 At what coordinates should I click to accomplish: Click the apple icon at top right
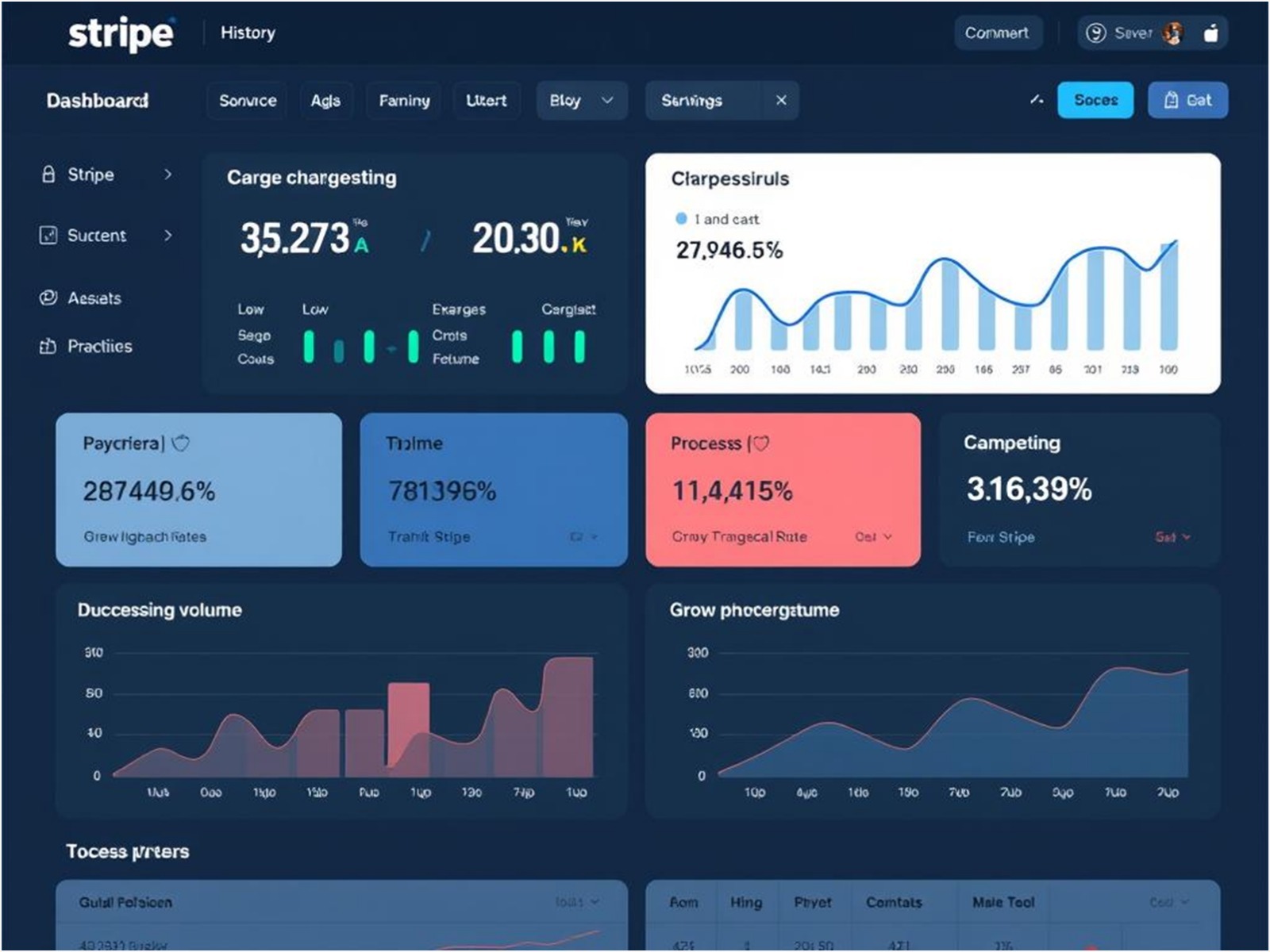(x=1210, y=33)
